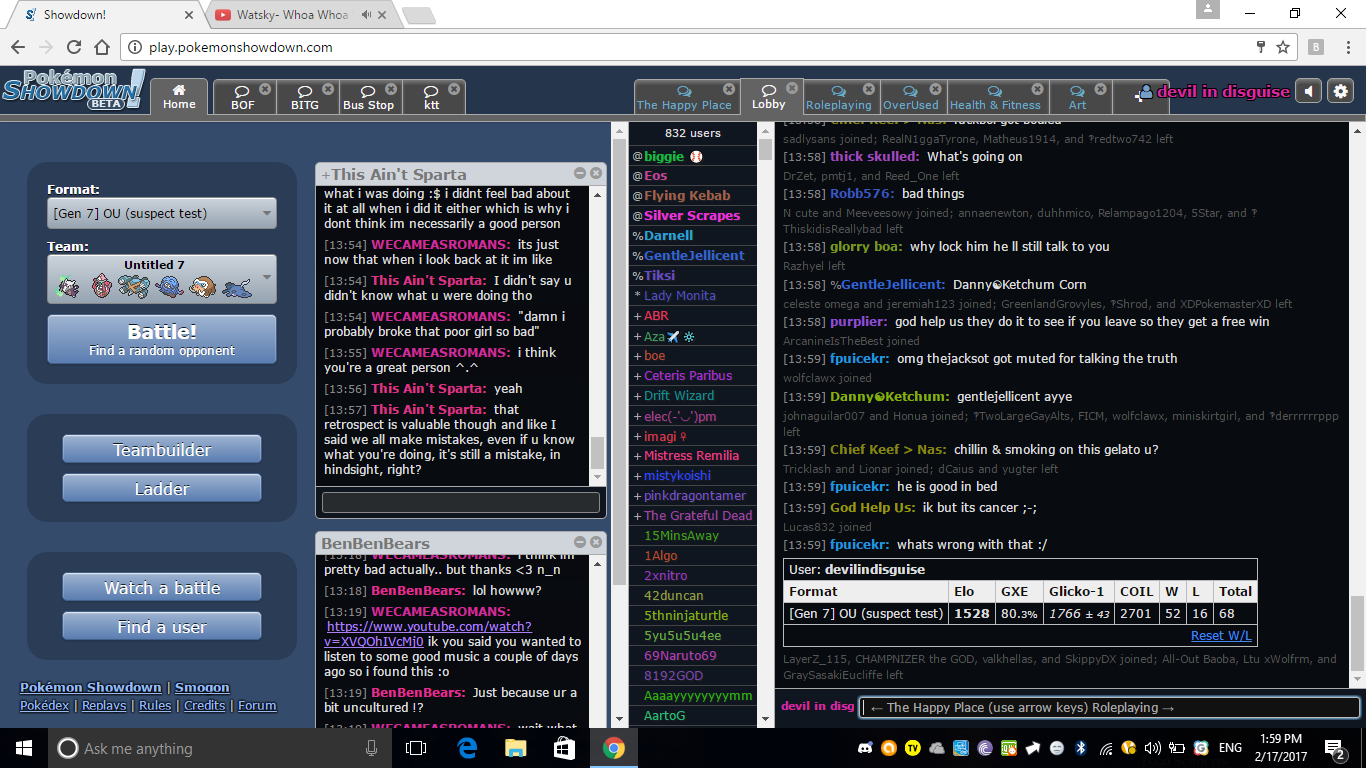This screenshot has width=1366, height=768.
Task: Click the Lobby chat scrollbar
Action: tap(1357, 632)
